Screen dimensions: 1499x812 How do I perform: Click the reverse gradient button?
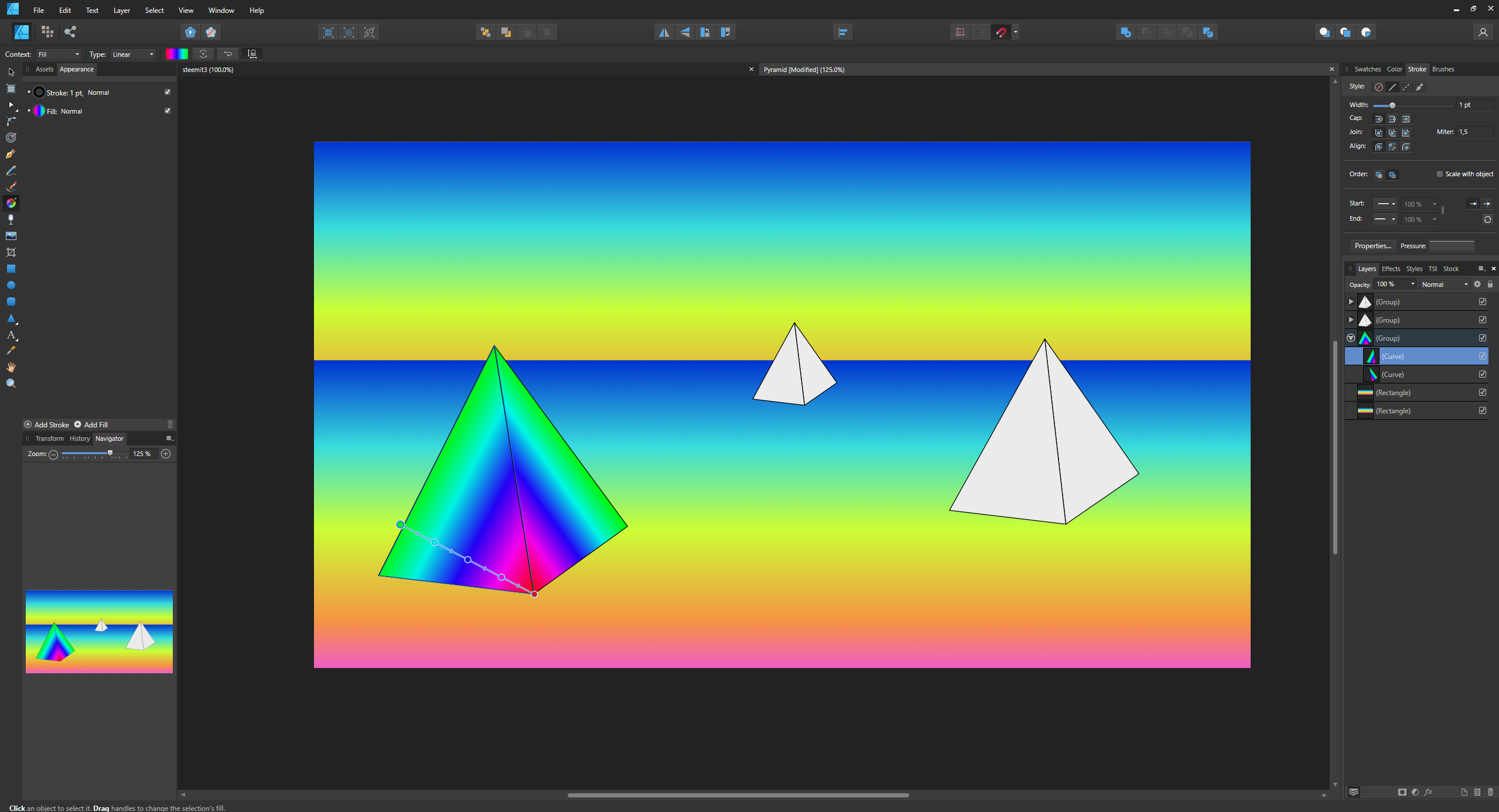(x=228, y=54)
